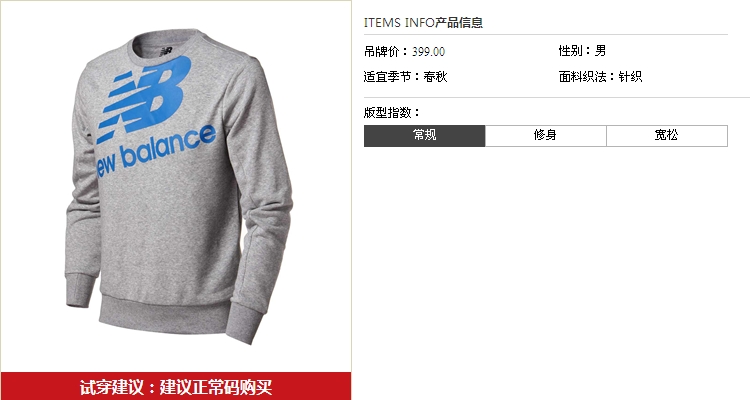
Task: Click the red 试穿建议 banner
Action: pos(176,386)
